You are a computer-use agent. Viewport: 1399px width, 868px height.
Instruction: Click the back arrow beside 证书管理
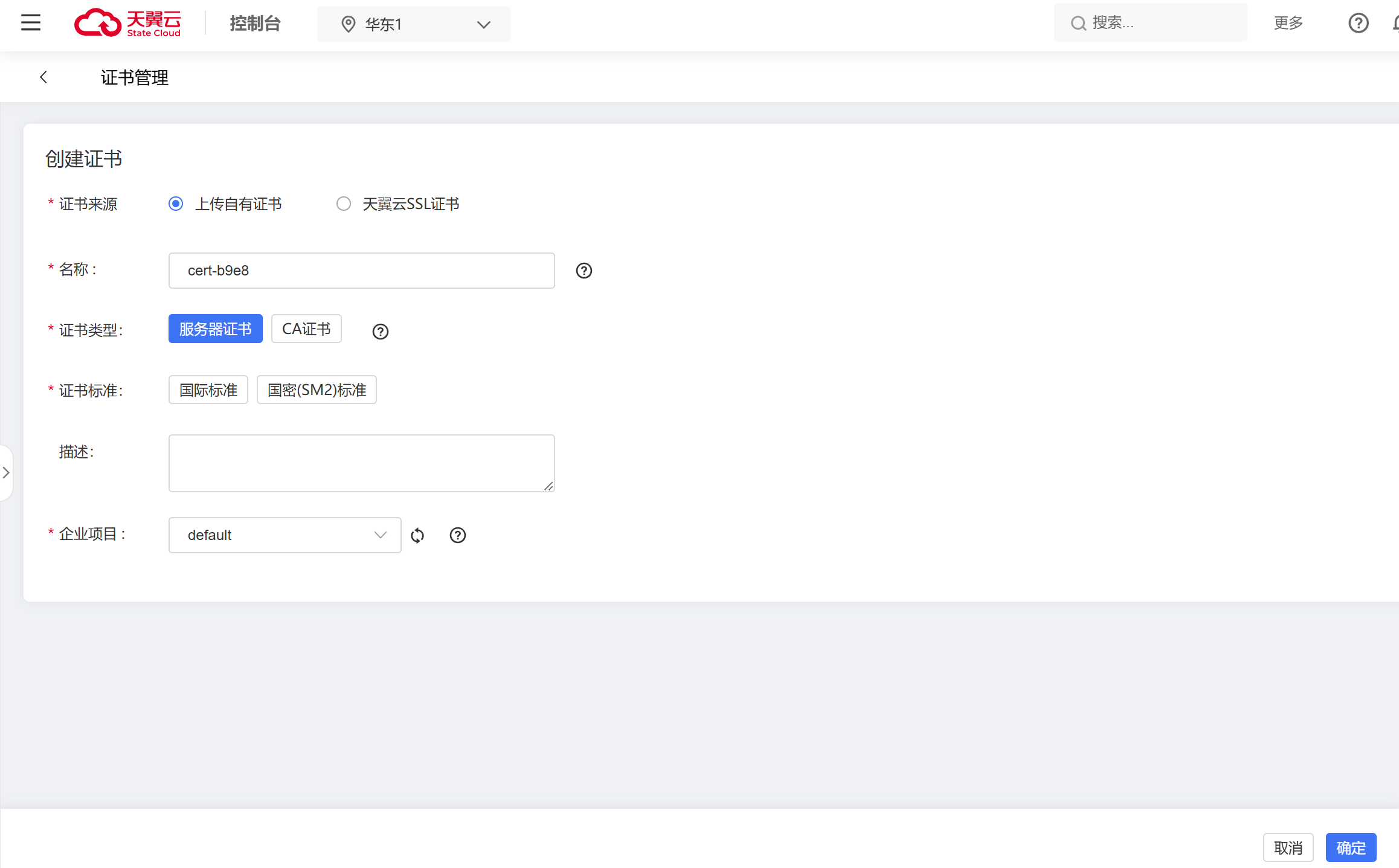(x=43, y=77)
